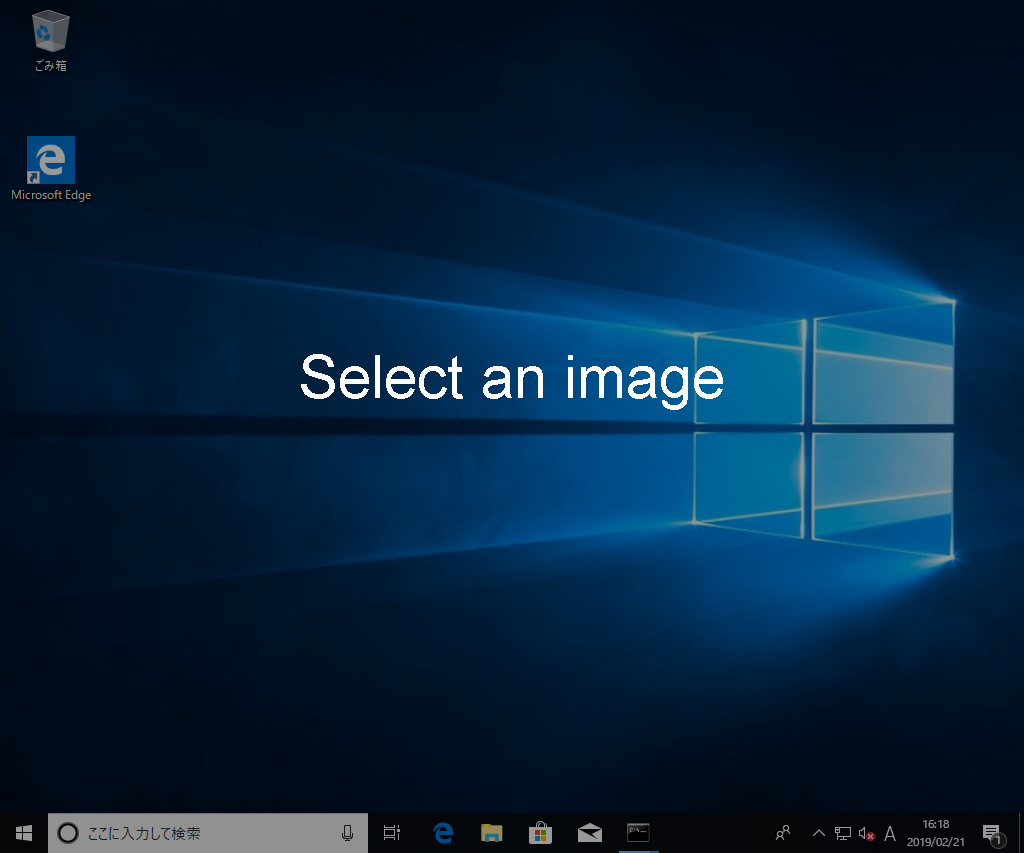Focus the taskbar search box

pyautogui.click(x=208, y=833)
